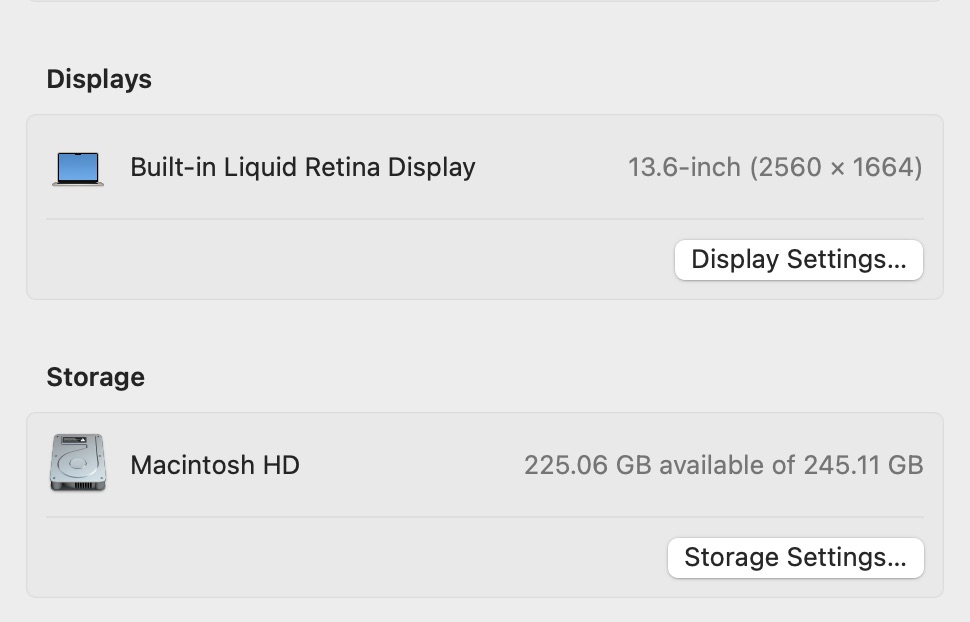Open Display Settings
The image size is (970, 622).
click(798, 259)
